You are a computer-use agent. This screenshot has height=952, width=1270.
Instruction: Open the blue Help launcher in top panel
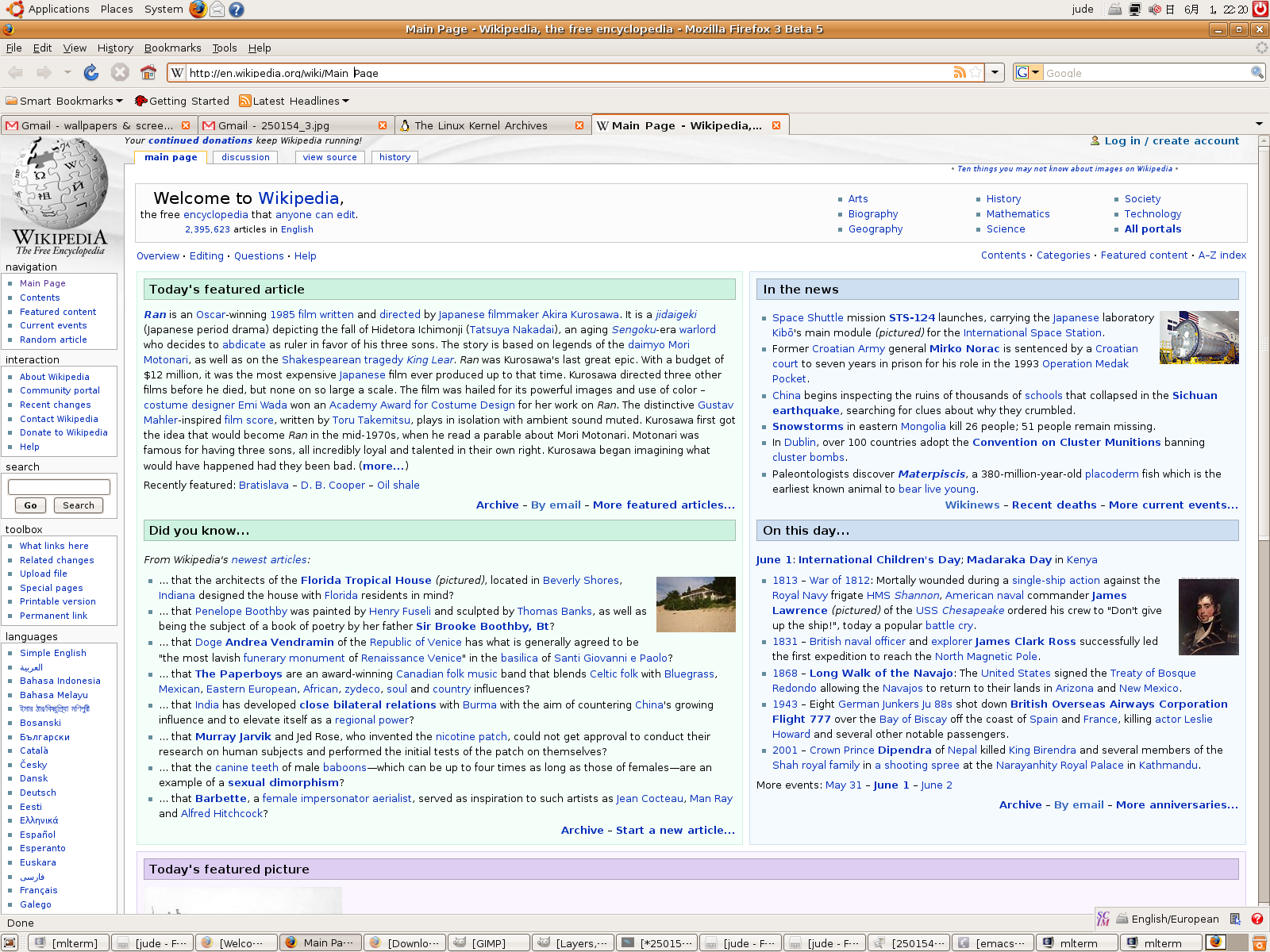point(237,10)
